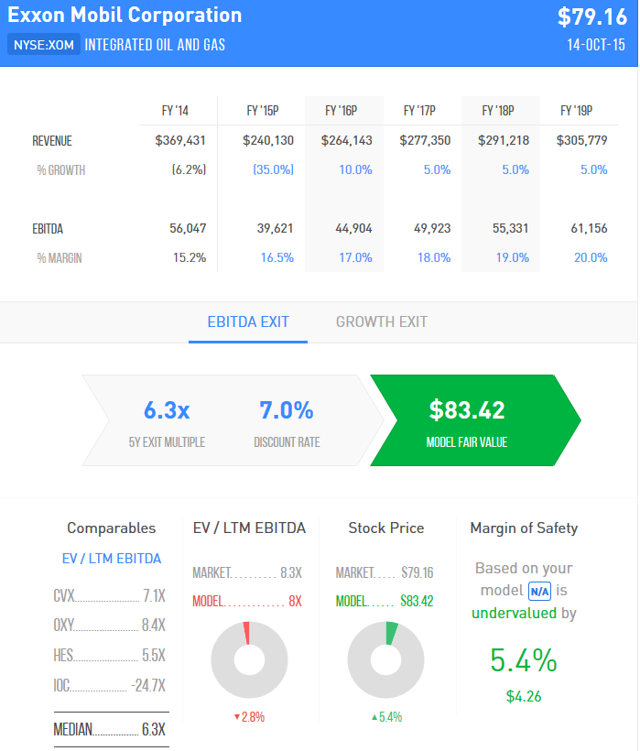
Task: Edit FY '18P revenue growth 5.0%
Action: [515, 170]
